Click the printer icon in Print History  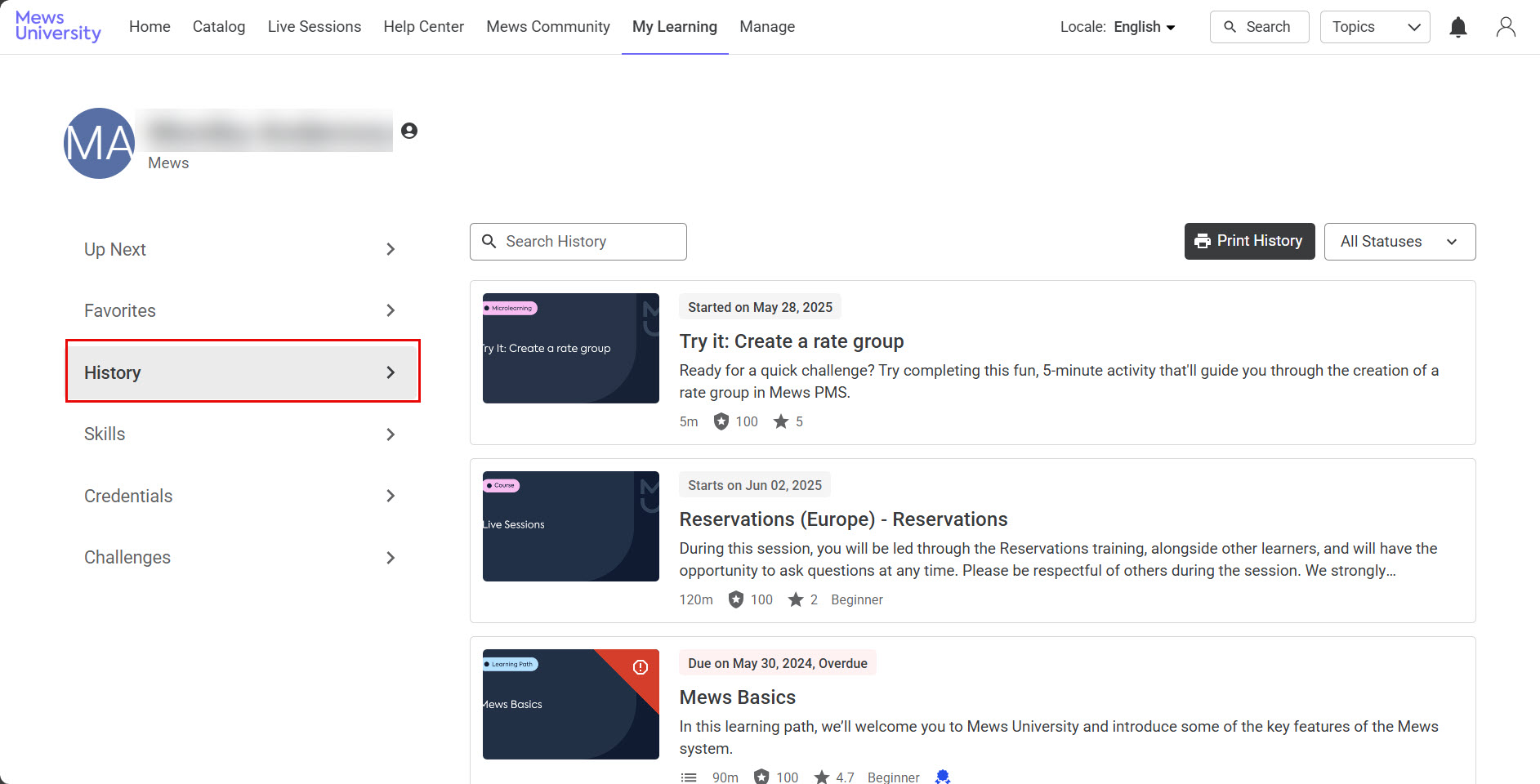coord(1203,241)
